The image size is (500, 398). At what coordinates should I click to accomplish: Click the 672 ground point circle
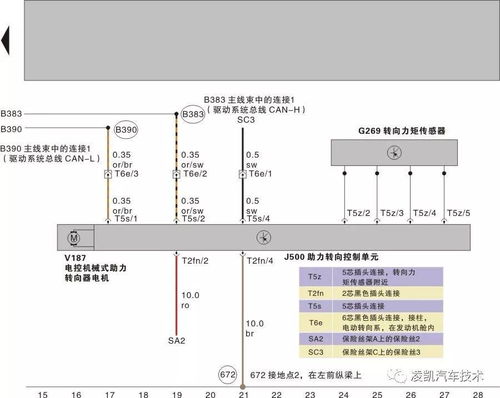[228, 374]
